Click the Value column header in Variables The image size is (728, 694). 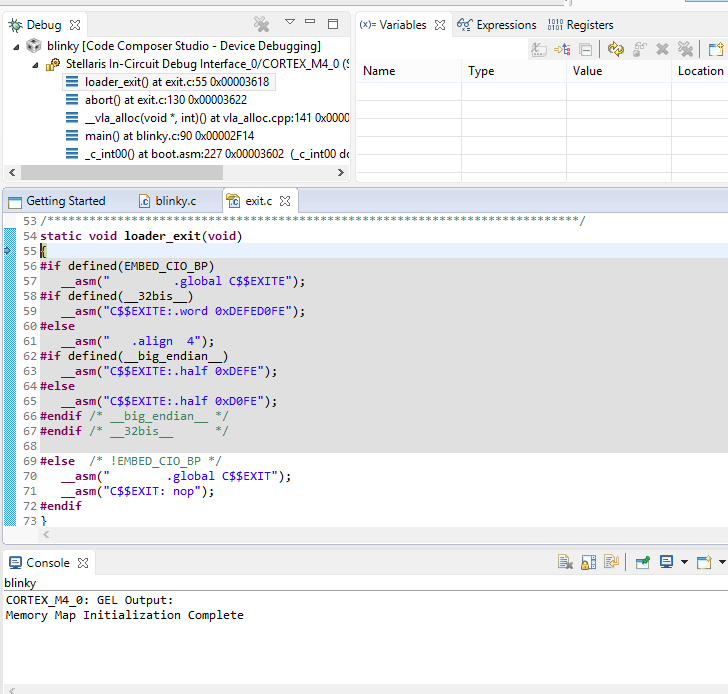pyautogui.click(x=619, y=71)
